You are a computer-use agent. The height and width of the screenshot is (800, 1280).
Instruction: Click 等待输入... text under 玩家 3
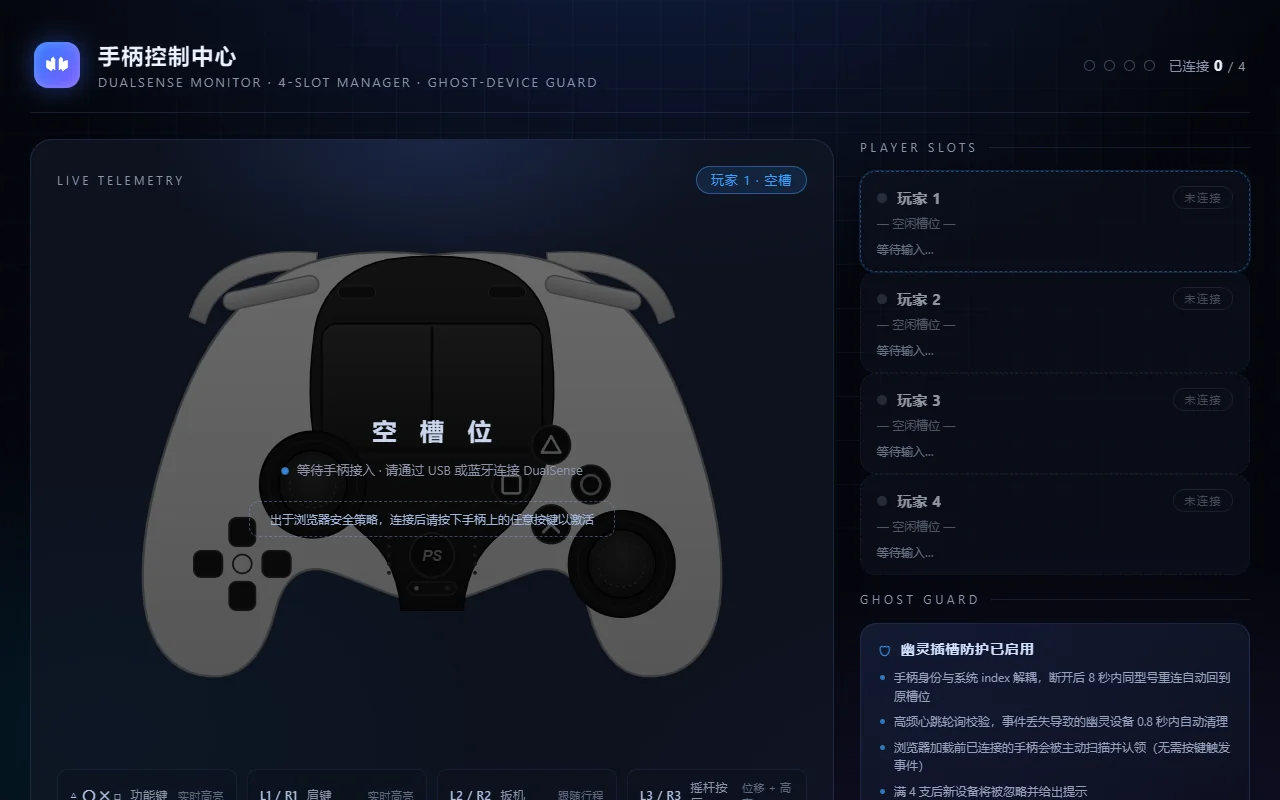(905, 452)
